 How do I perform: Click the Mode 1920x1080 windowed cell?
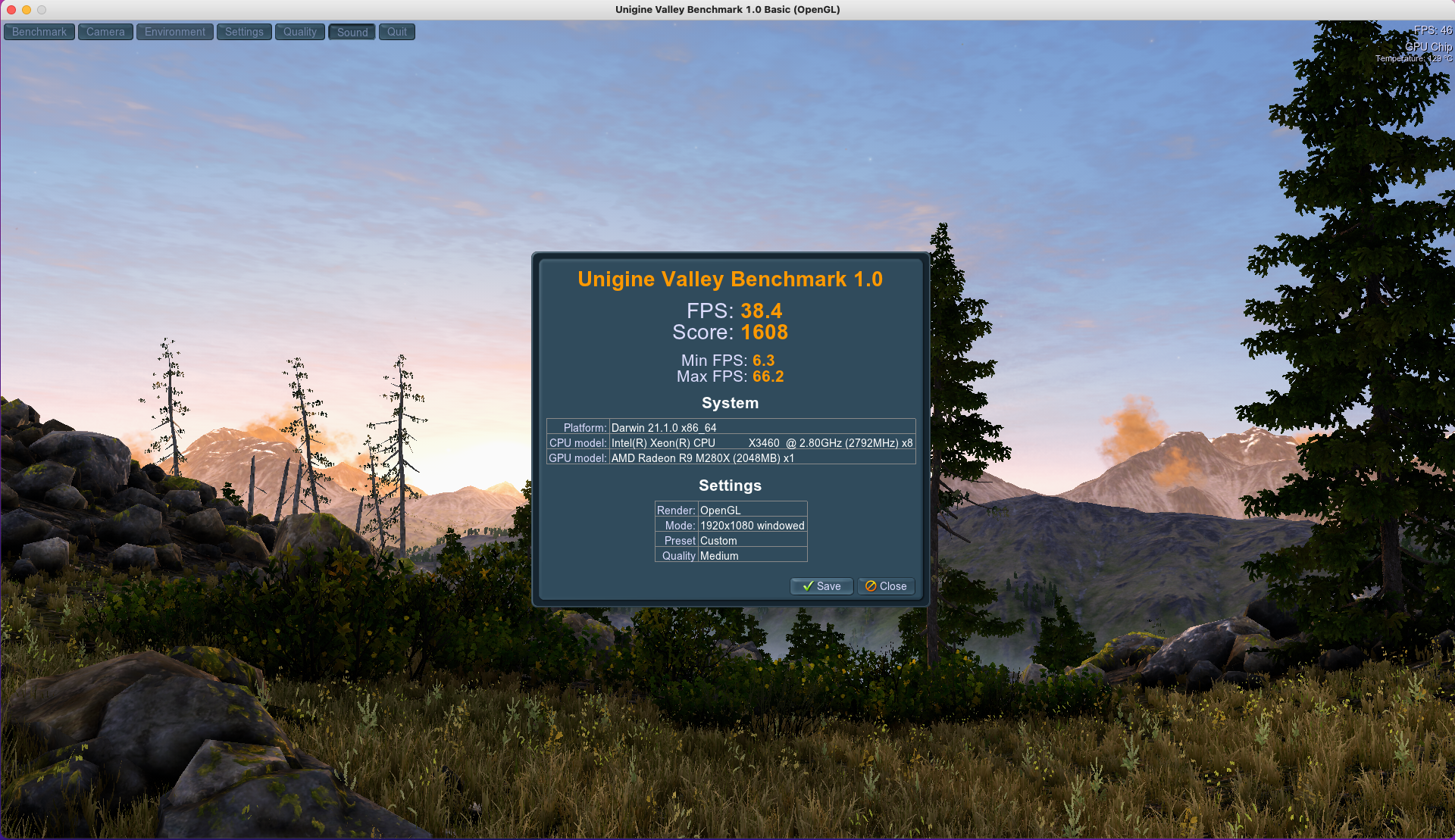(x=752, y=526)
